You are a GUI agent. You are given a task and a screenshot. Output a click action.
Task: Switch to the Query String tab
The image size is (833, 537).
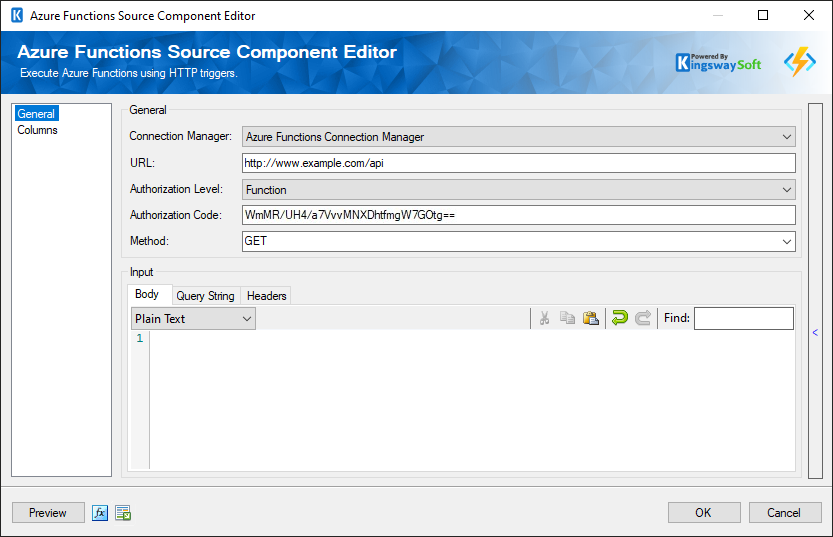click(206, 296)
